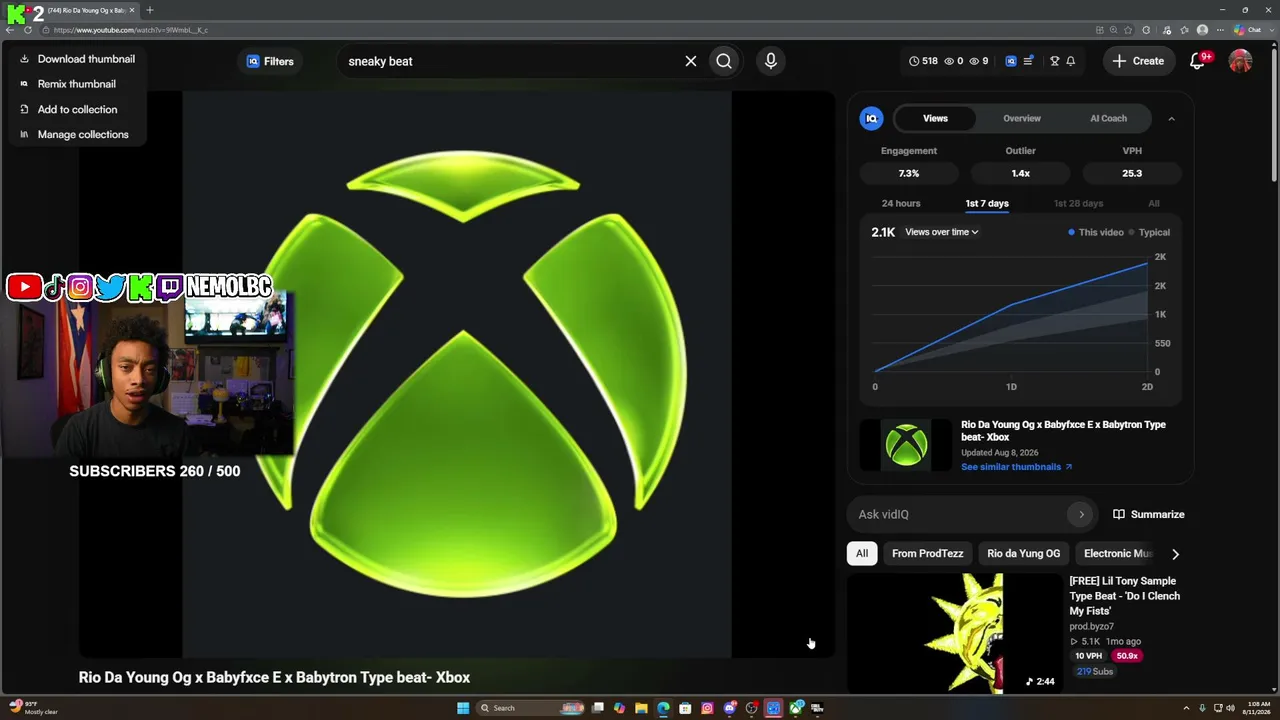Select the 'All' filter chip
This screenshot has height=720, width=1280.
coord(862,553)
